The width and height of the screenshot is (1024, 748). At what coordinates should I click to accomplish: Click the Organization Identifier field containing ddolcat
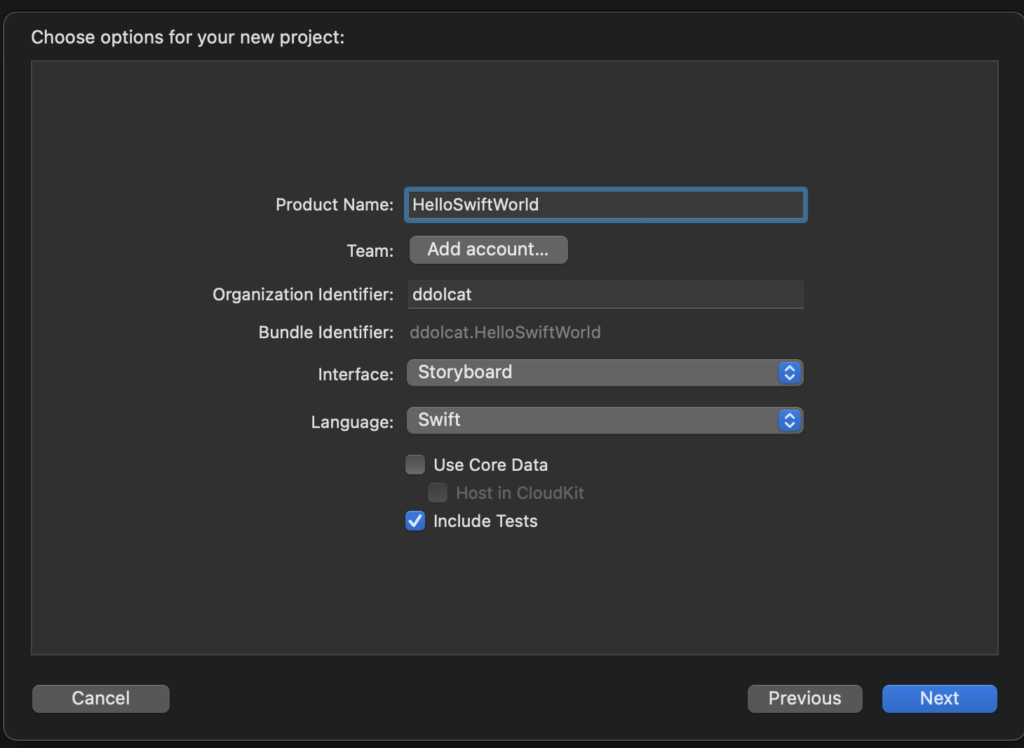coord(605,295)
